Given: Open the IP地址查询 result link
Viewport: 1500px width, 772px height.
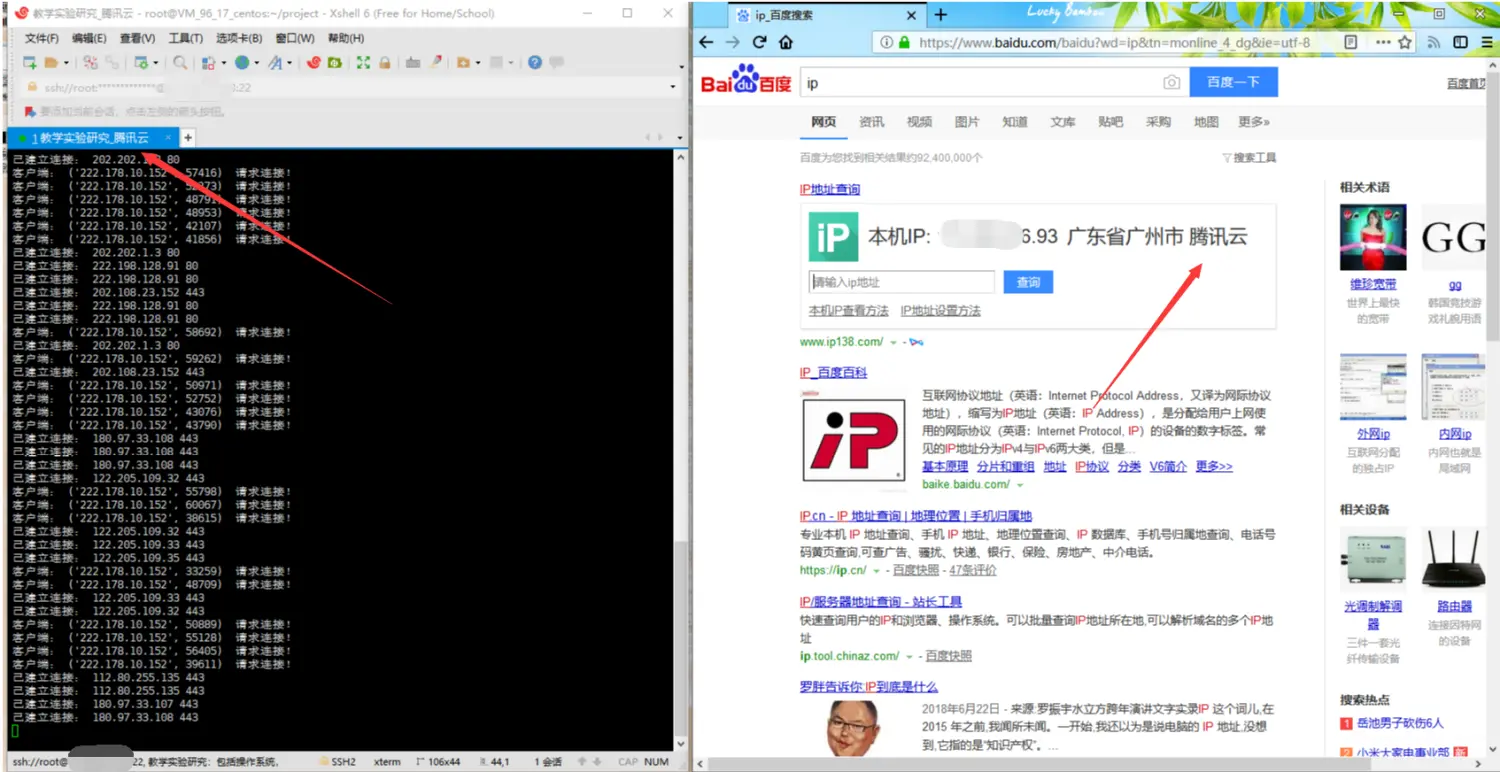Looking at the screenshot, I should [829, 189].
